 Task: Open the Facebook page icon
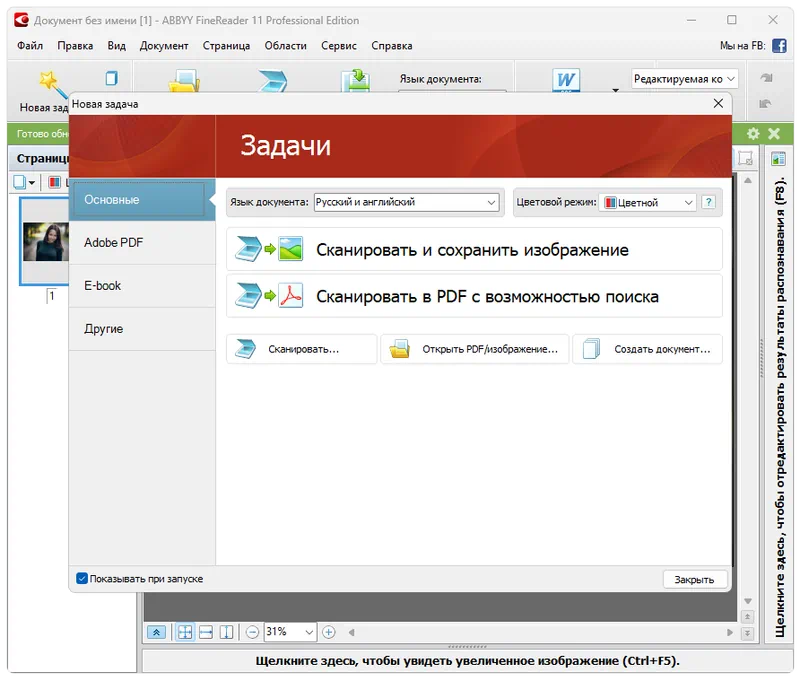779,46
